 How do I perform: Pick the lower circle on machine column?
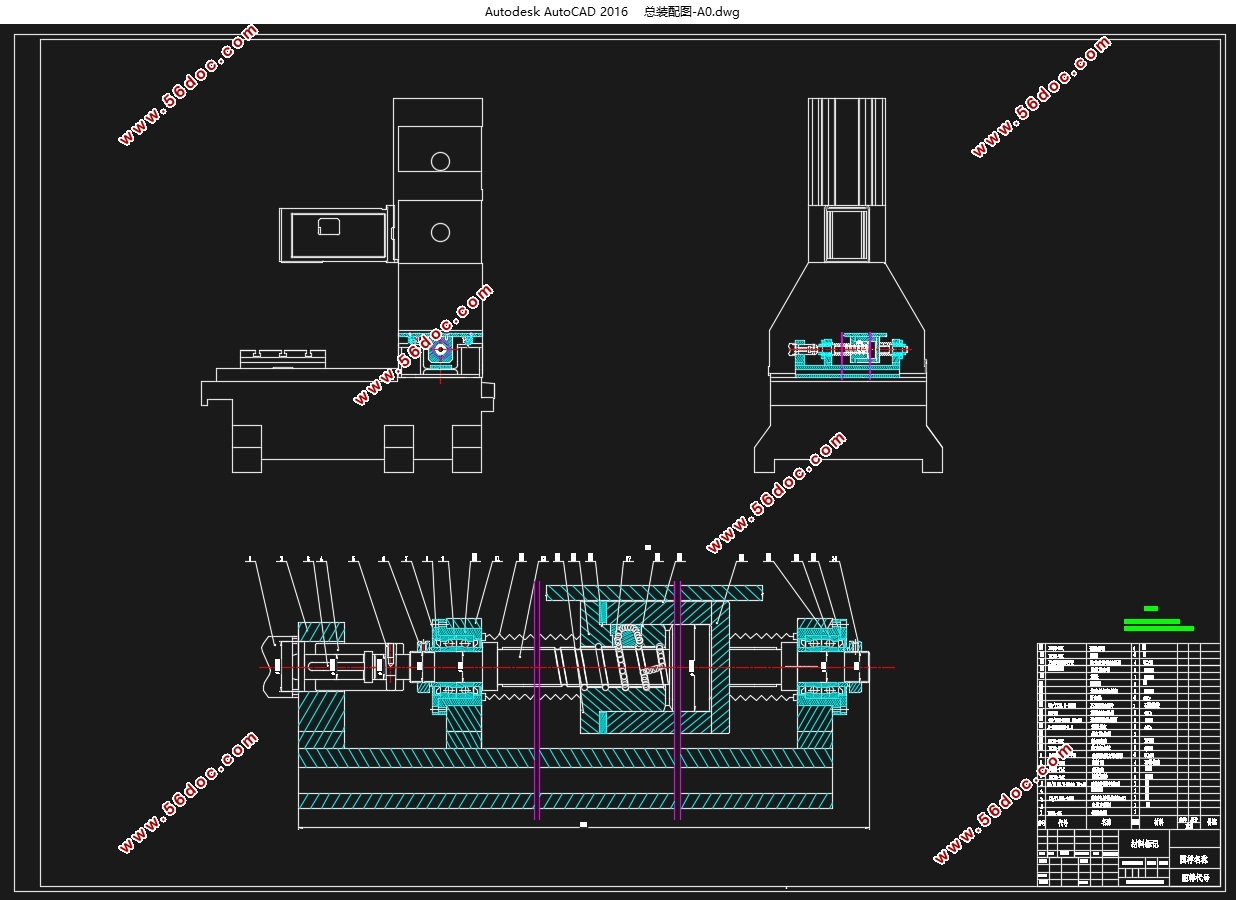click(x=440, y=232)
